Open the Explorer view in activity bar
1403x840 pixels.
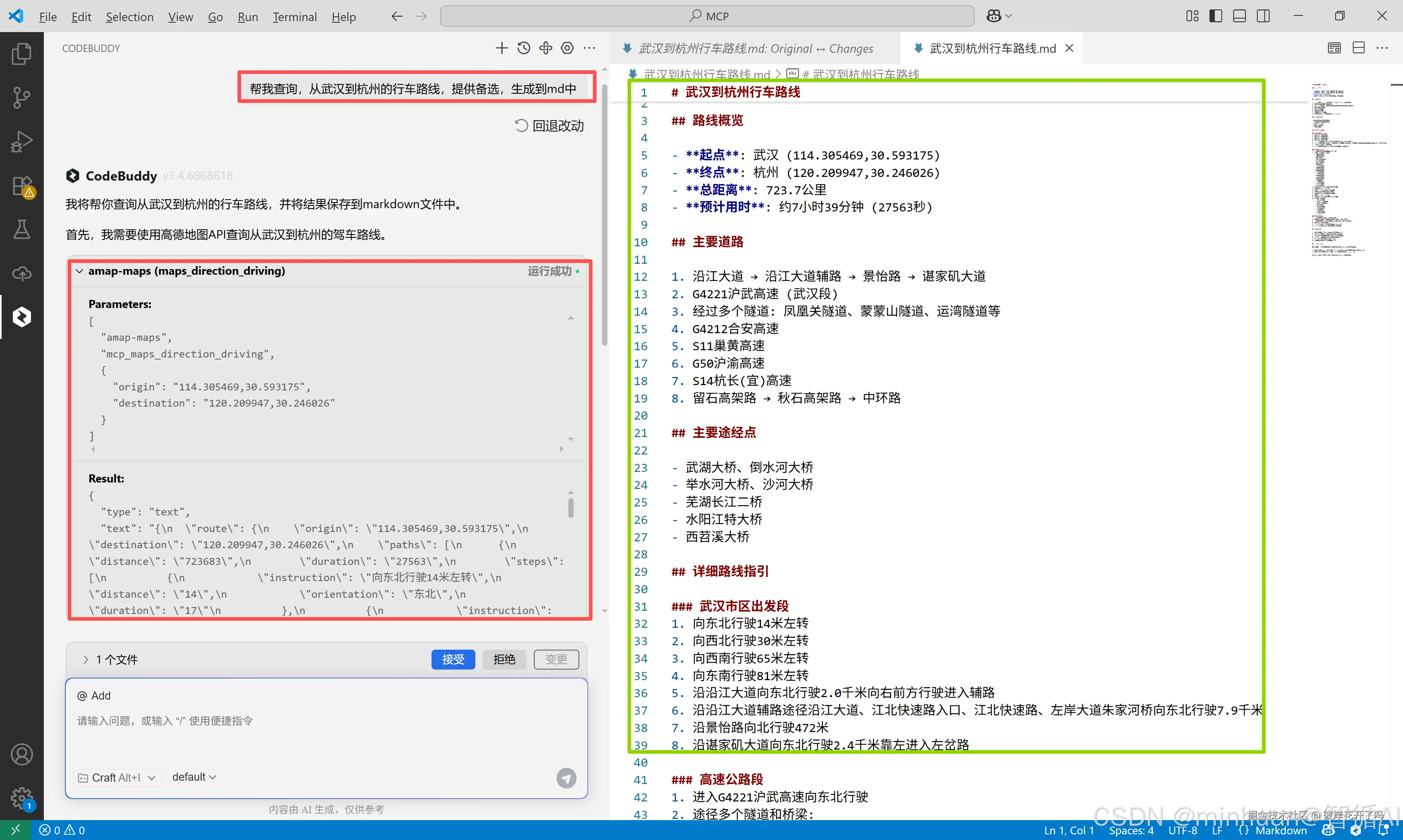[x=22, y=54]
